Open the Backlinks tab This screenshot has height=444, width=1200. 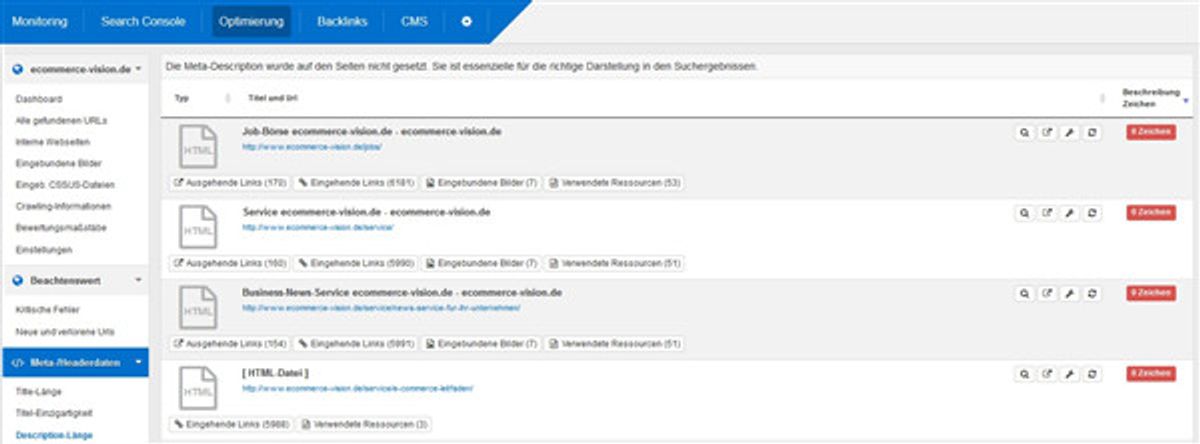(x=342, y=21)
